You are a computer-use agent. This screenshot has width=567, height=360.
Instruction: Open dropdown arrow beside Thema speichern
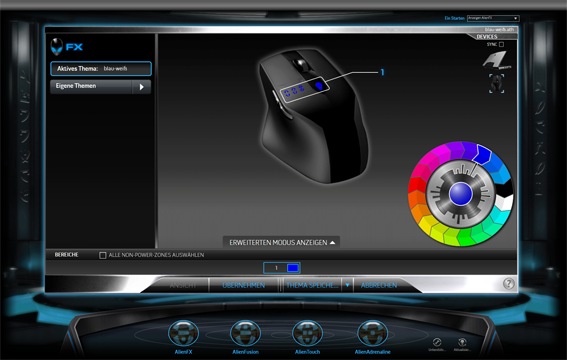point(347,285)
